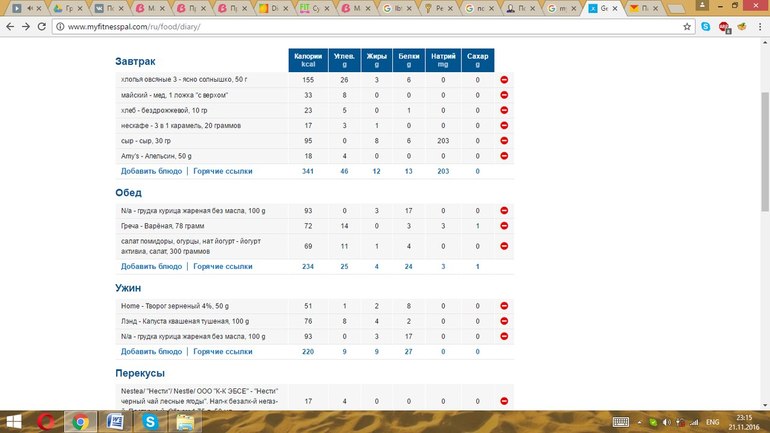Click Горячие ссылки under Обед

click(222, 266)
